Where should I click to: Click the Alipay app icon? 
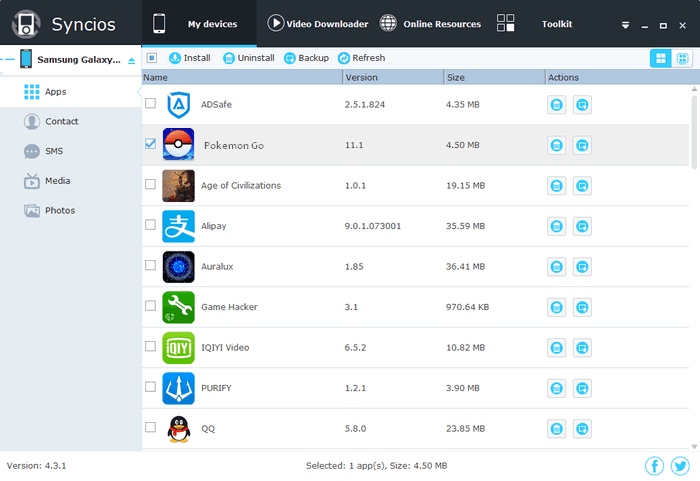click(x=179, y=226)
